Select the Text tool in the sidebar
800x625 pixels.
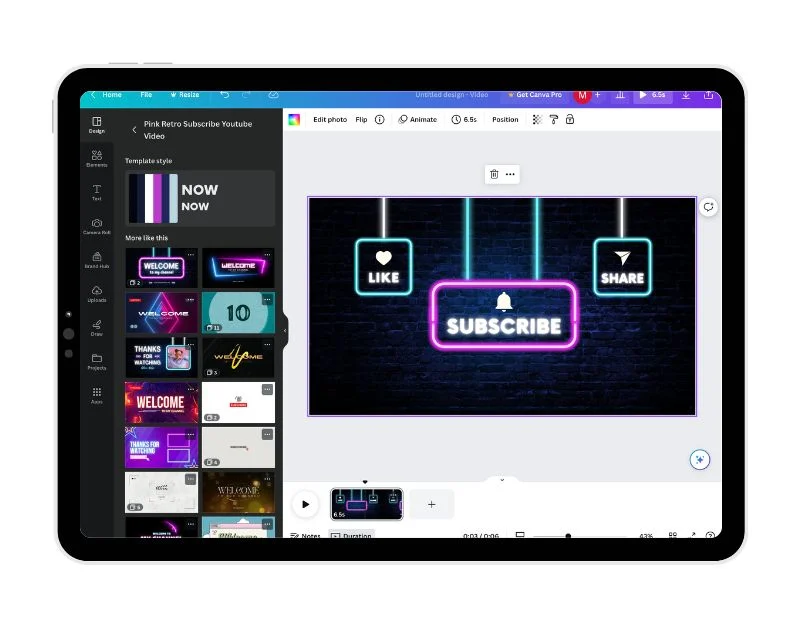point(97,192)
